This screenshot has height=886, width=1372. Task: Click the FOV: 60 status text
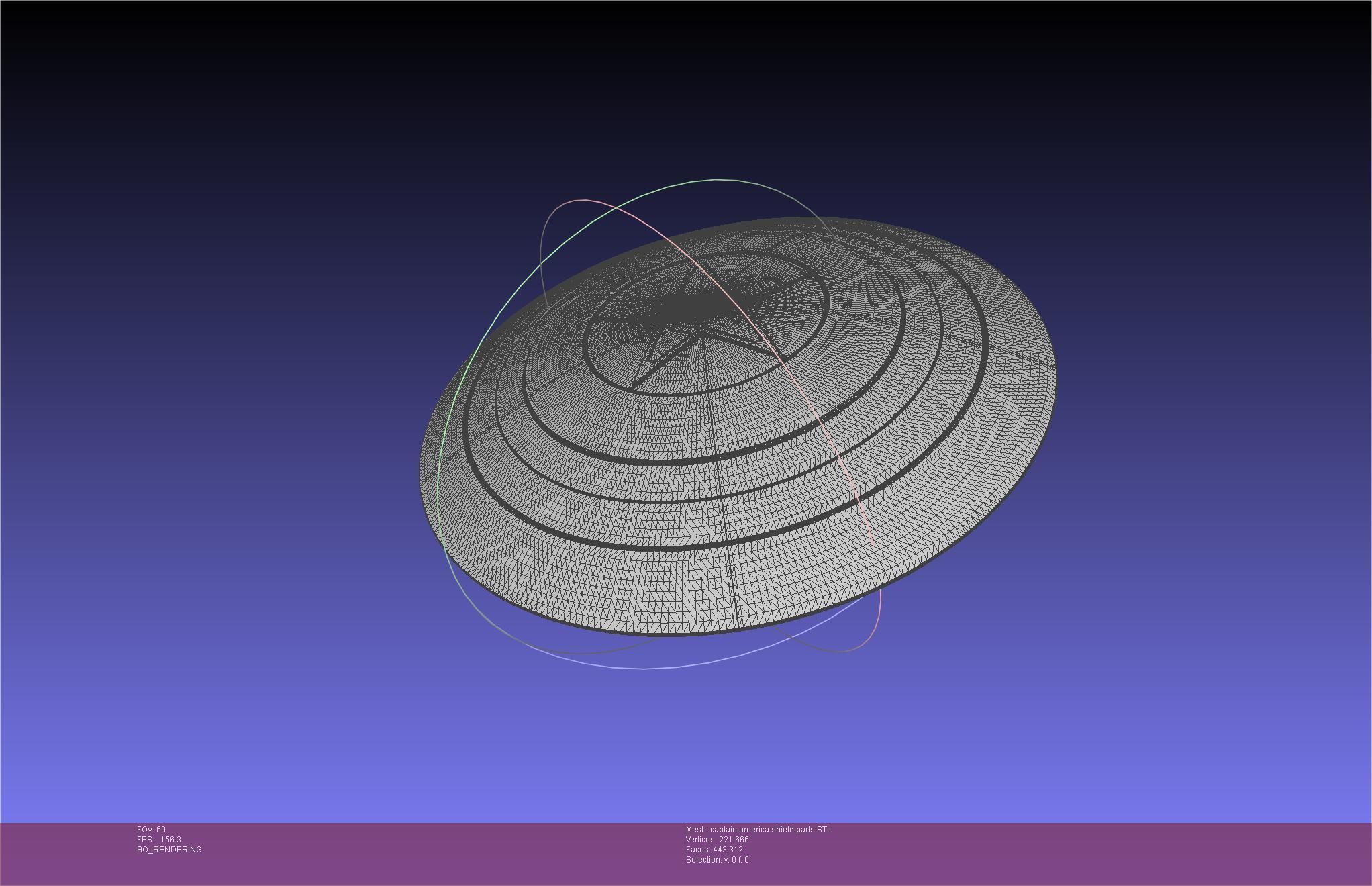[x=151, y=830]
